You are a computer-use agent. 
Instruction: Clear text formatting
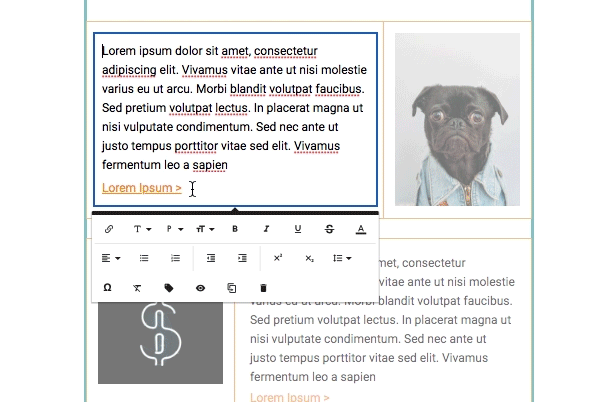pos(137,288)
